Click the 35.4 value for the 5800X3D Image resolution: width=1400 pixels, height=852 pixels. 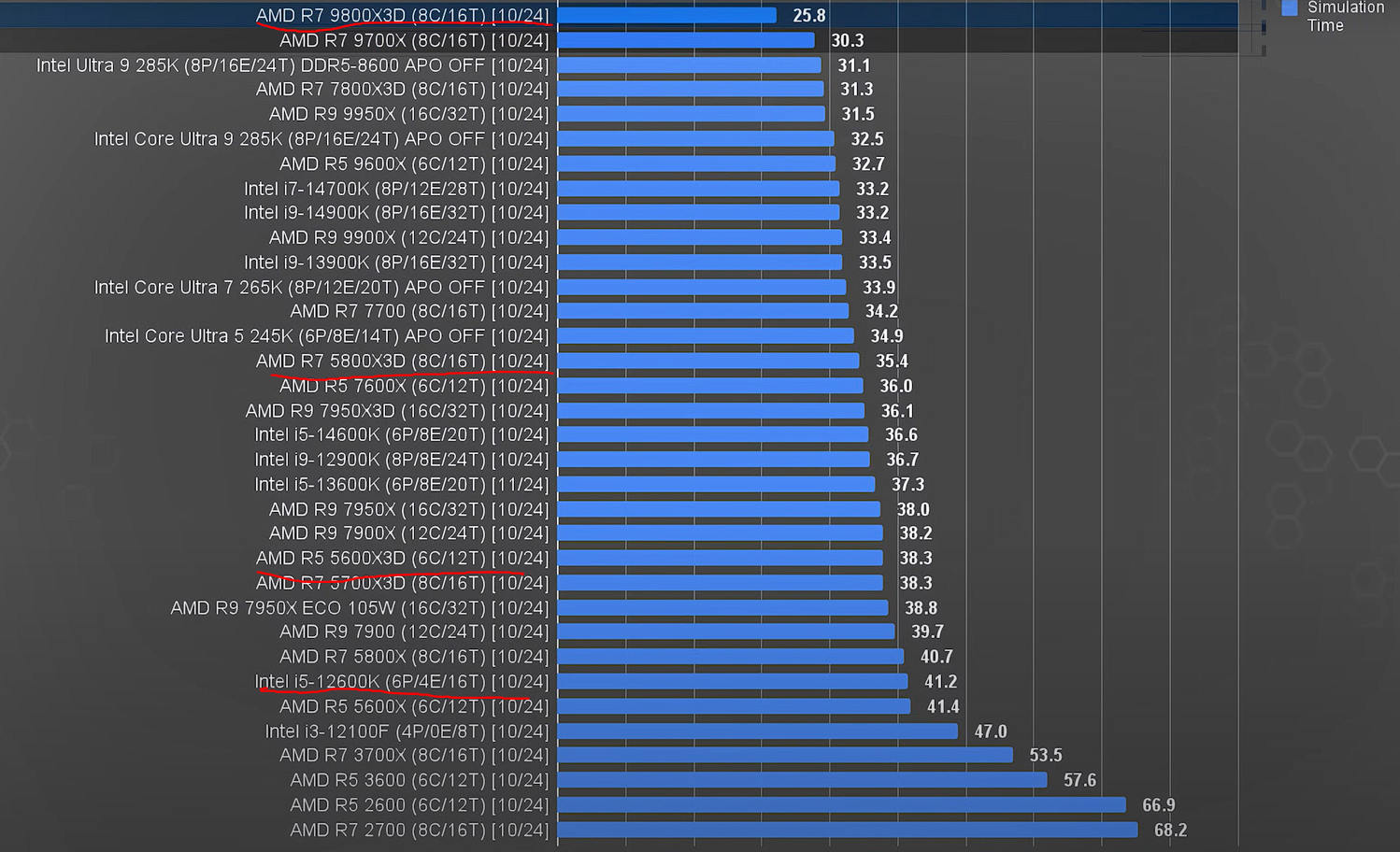click(x=892, y=361)
